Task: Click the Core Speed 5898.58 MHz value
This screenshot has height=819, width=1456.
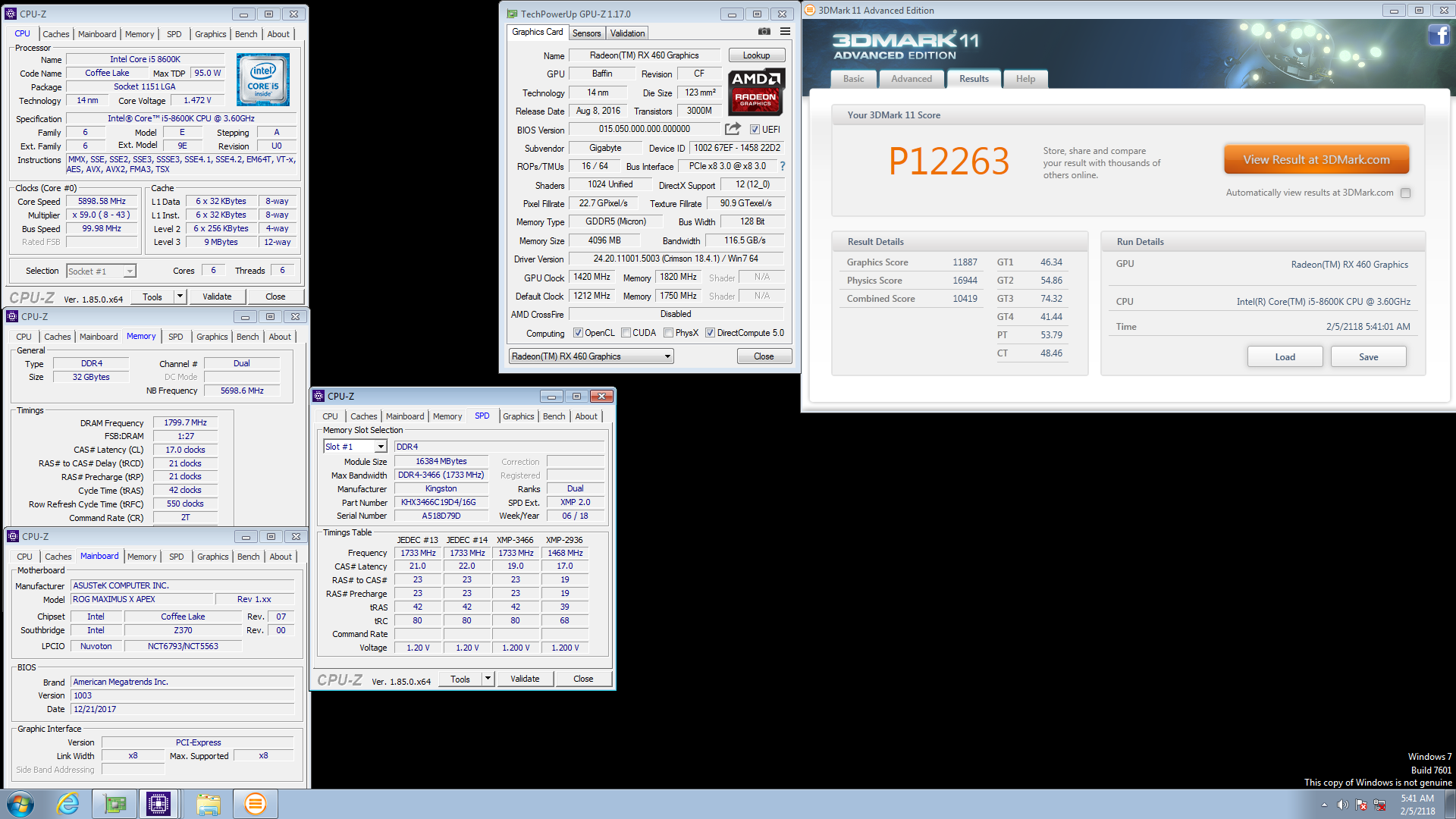Action: point(102,202)
